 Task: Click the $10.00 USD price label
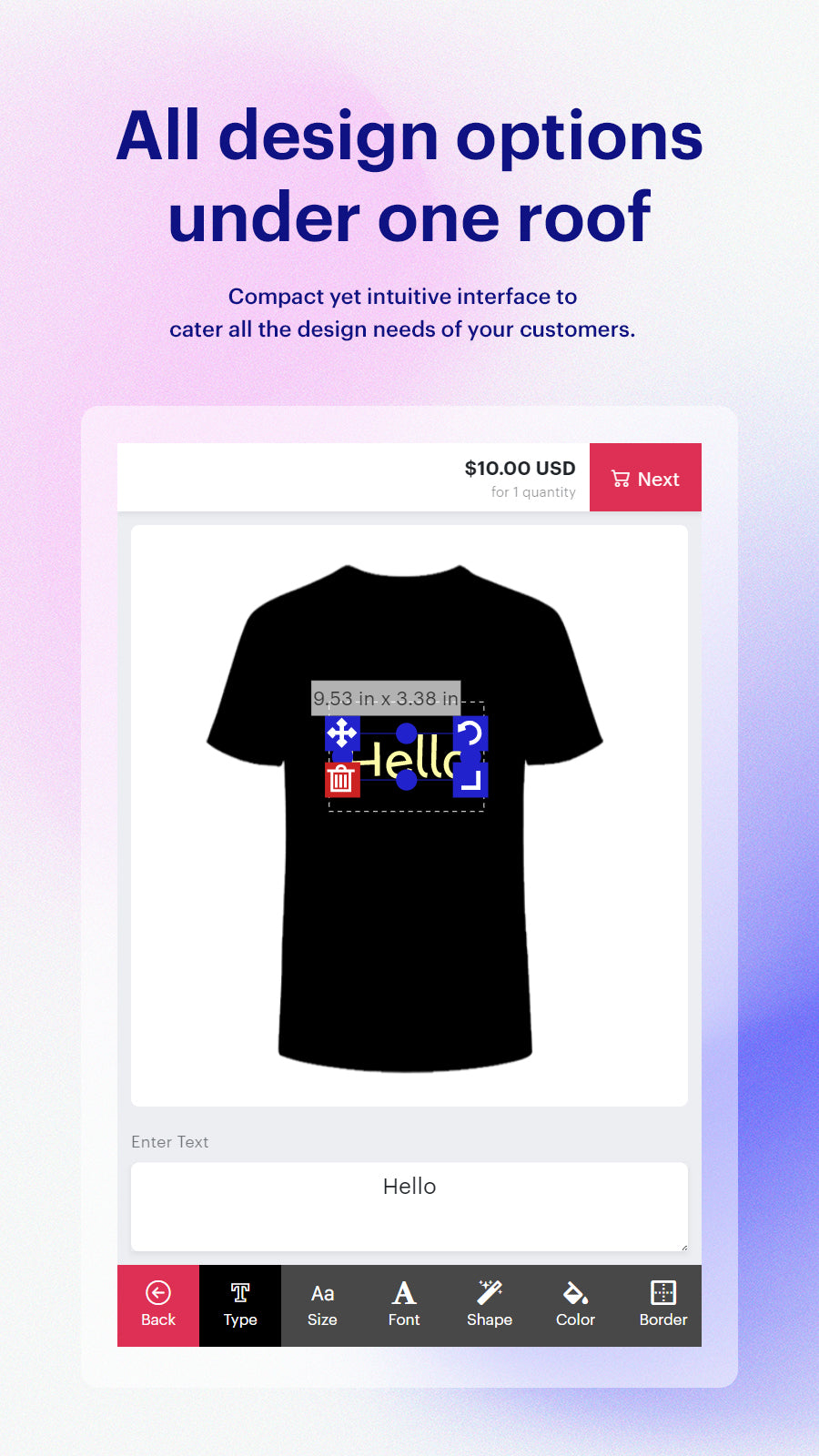(x=521, y=468)
